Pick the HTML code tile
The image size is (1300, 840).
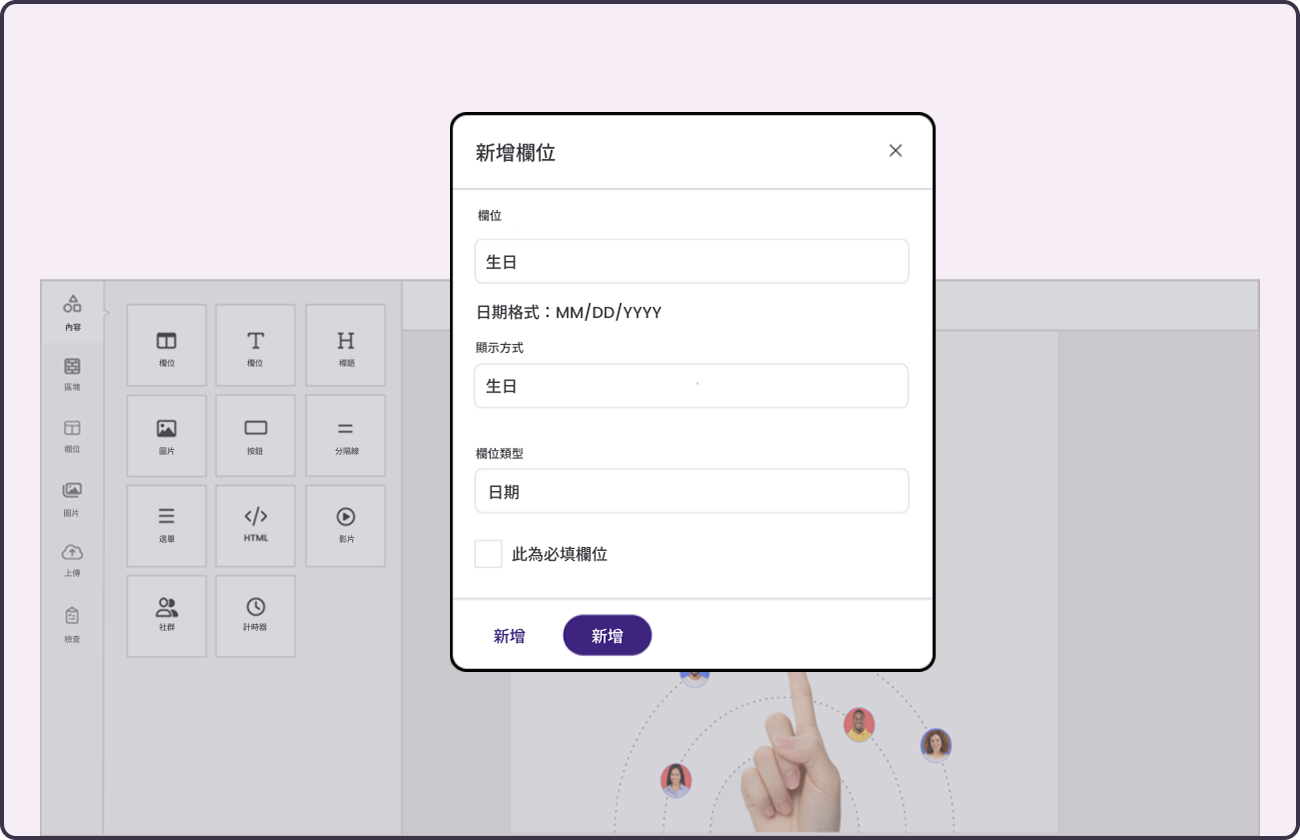[x=256, y=526]
